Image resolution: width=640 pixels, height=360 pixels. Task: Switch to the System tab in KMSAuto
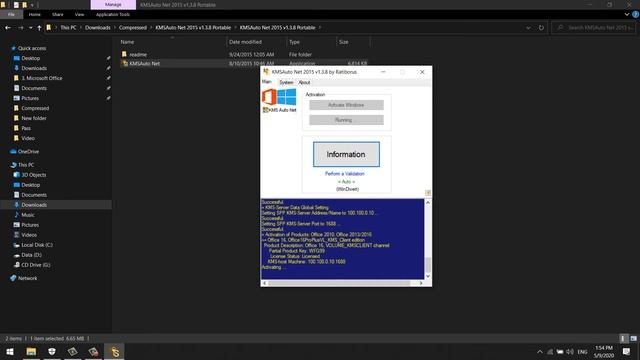286,82
